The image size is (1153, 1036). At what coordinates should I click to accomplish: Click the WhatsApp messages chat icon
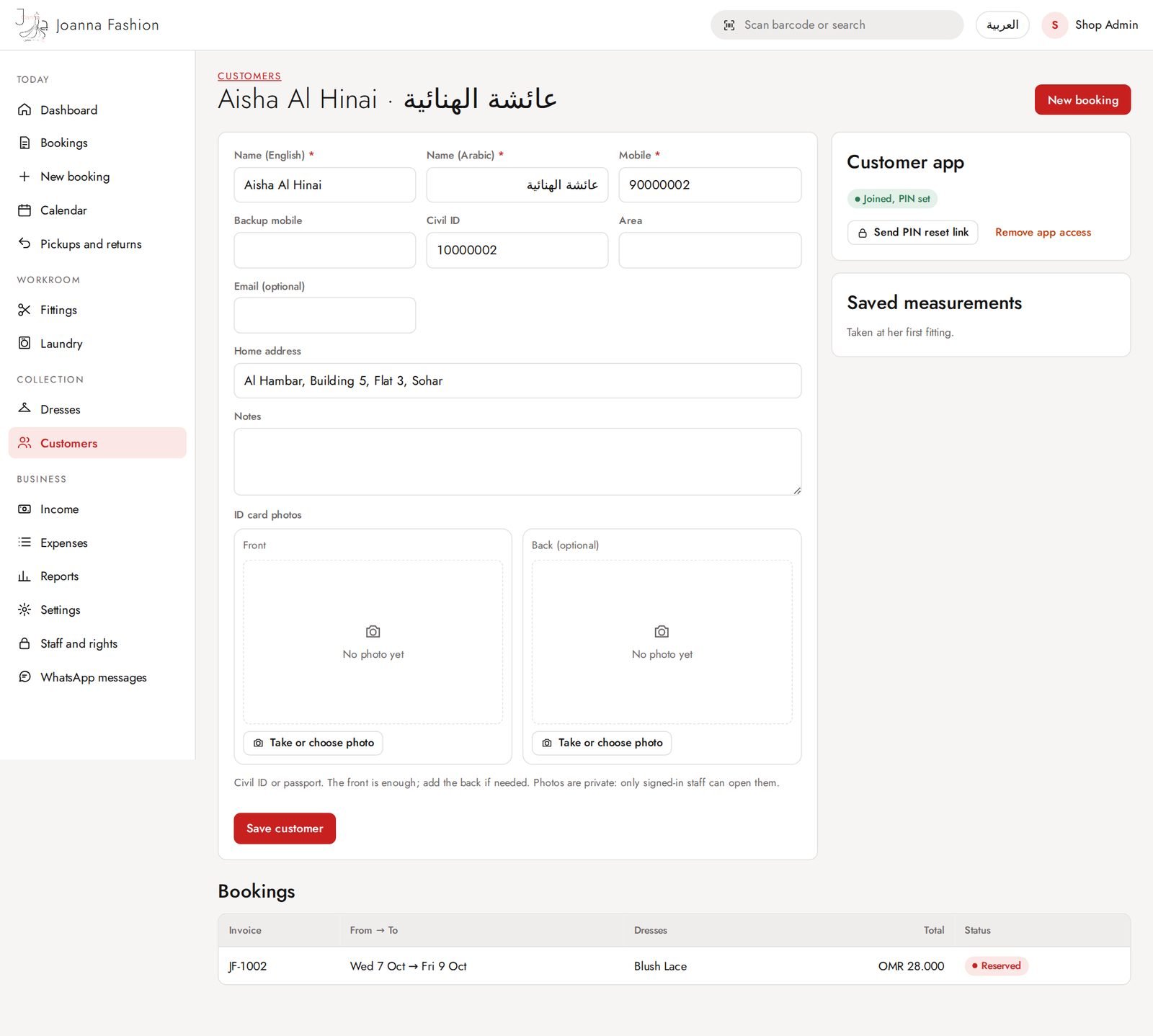(x=25, y=677)
